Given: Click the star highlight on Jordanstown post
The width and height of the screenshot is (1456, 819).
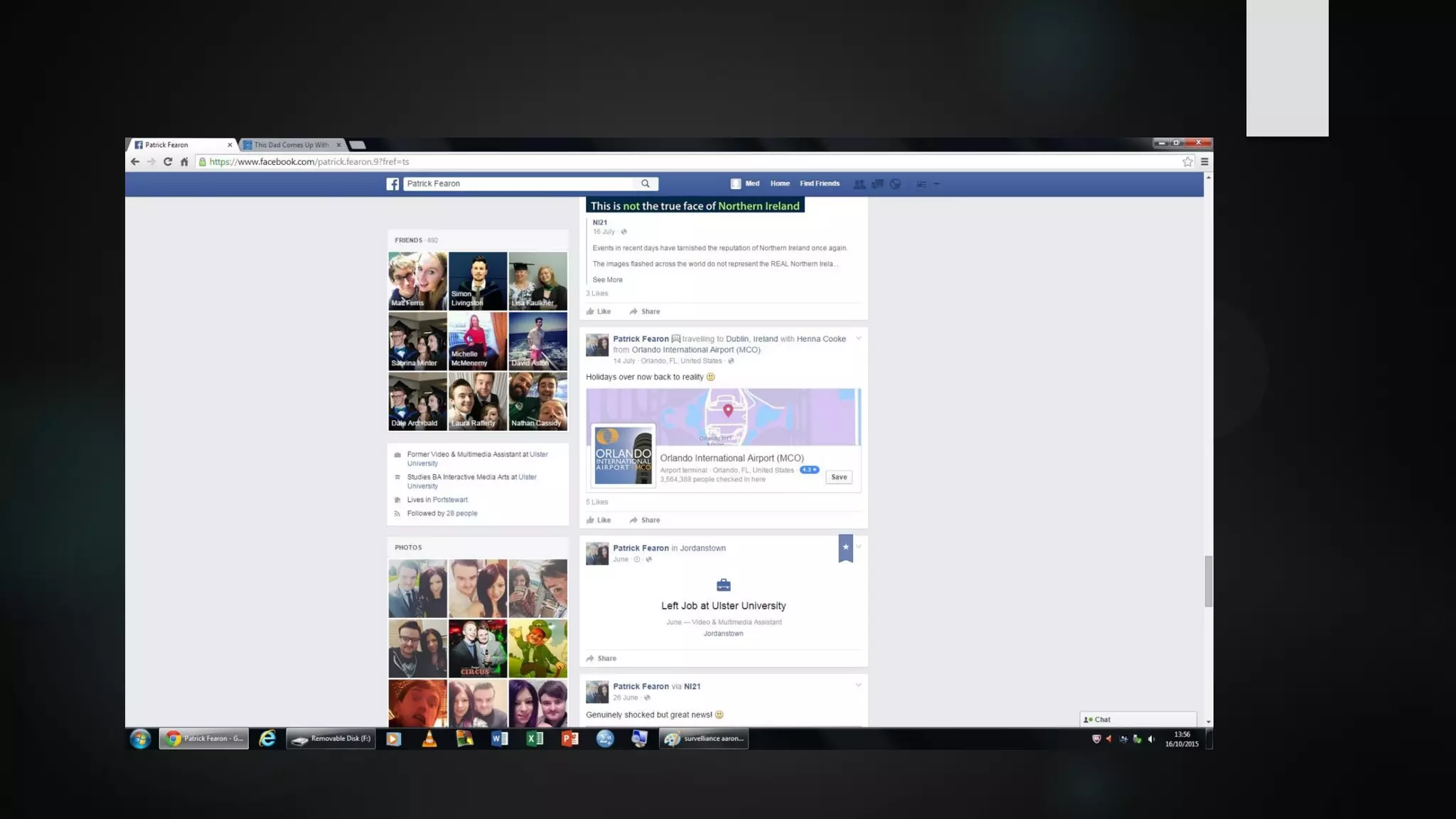Looking at the screenshot, I should [845, 547].
